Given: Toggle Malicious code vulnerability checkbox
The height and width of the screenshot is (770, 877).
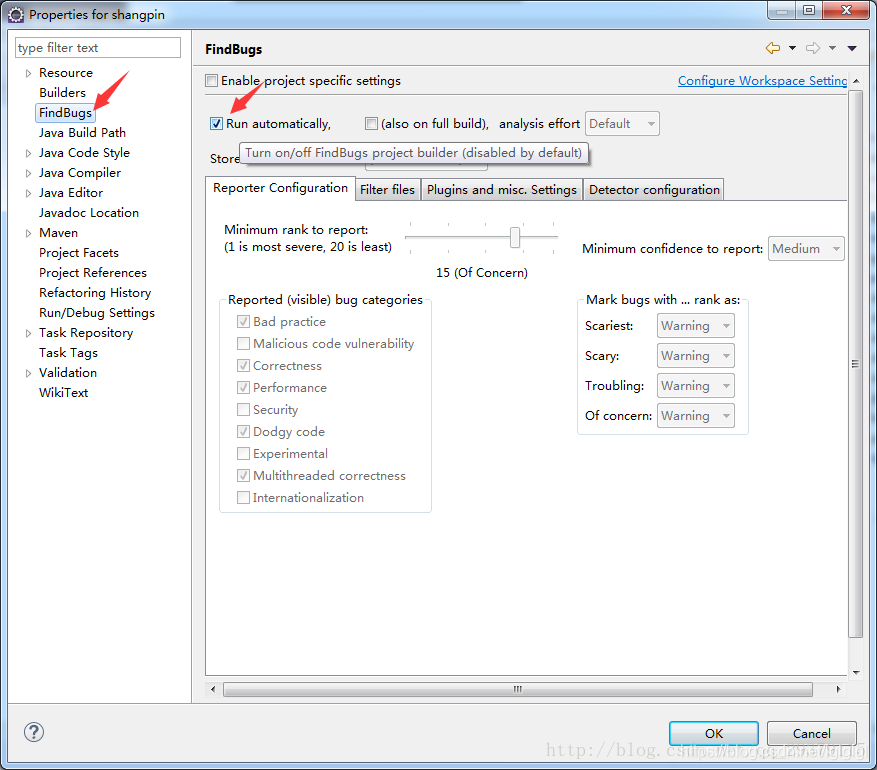Looking at the screenshot, I should (243, 343).
